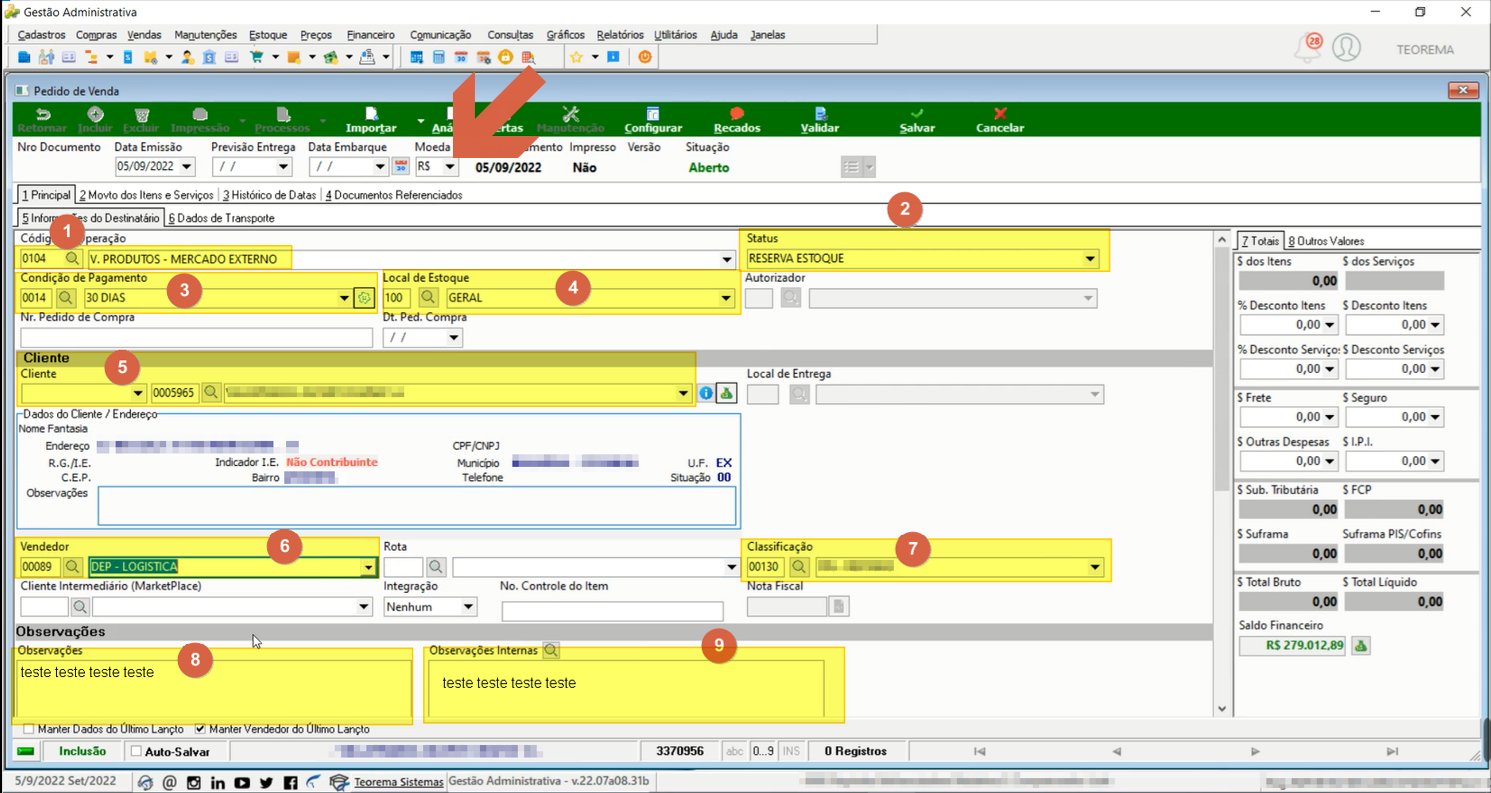Switch to Movto dos Itens e Serviços tab
Image resolution: width=1491 pixels, height=793 pixels.
[x=146, y=195]
